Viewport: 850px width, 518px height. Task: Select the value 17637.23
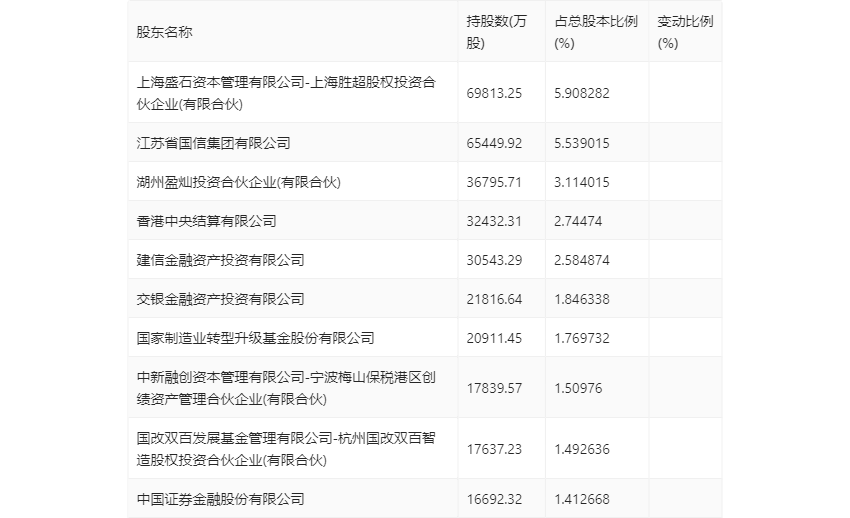pyautogui.click(x=494, y=449)
